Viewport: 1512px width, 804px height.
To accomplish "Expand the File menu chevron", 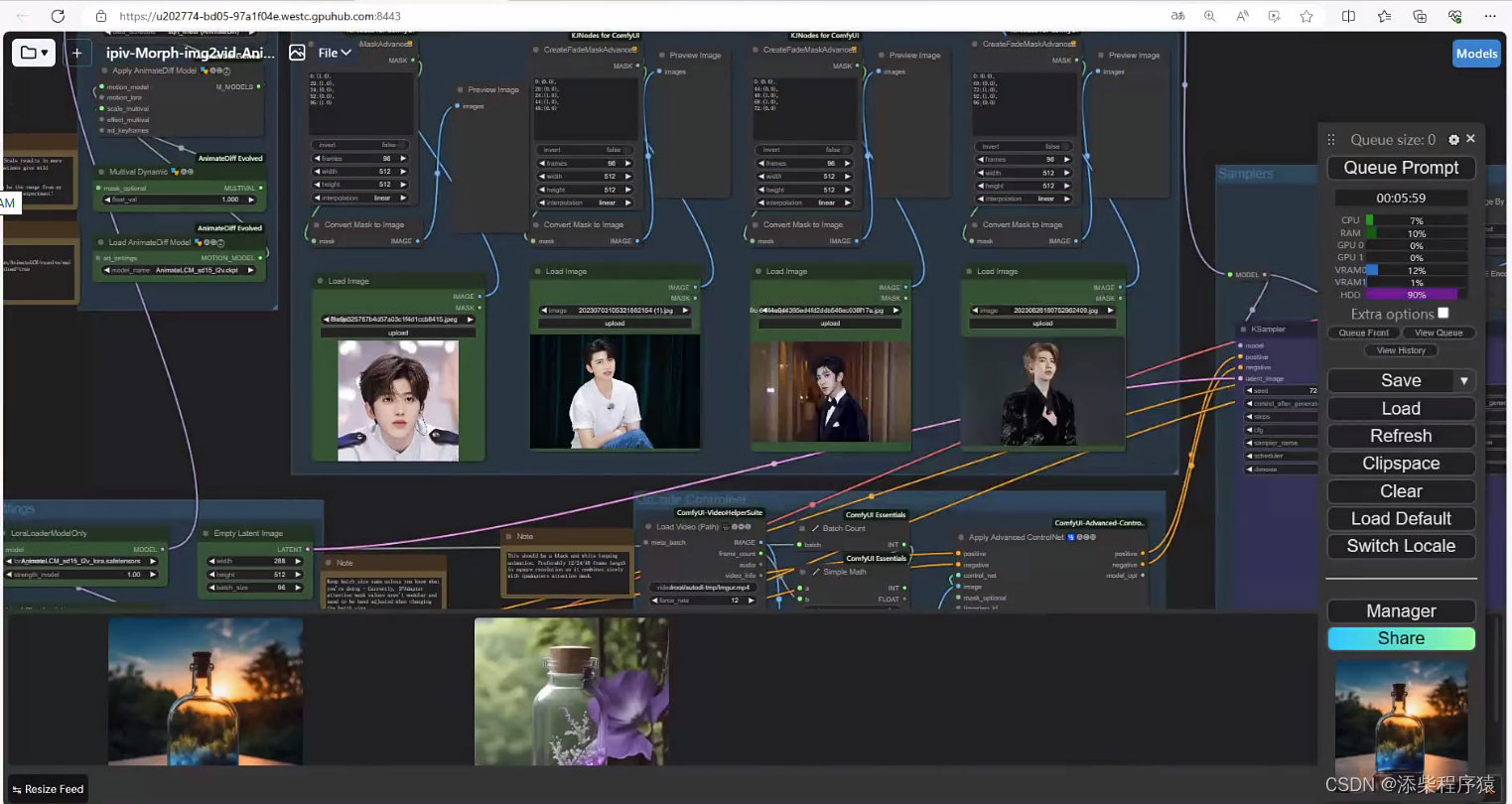I will (x=345, y=53).
